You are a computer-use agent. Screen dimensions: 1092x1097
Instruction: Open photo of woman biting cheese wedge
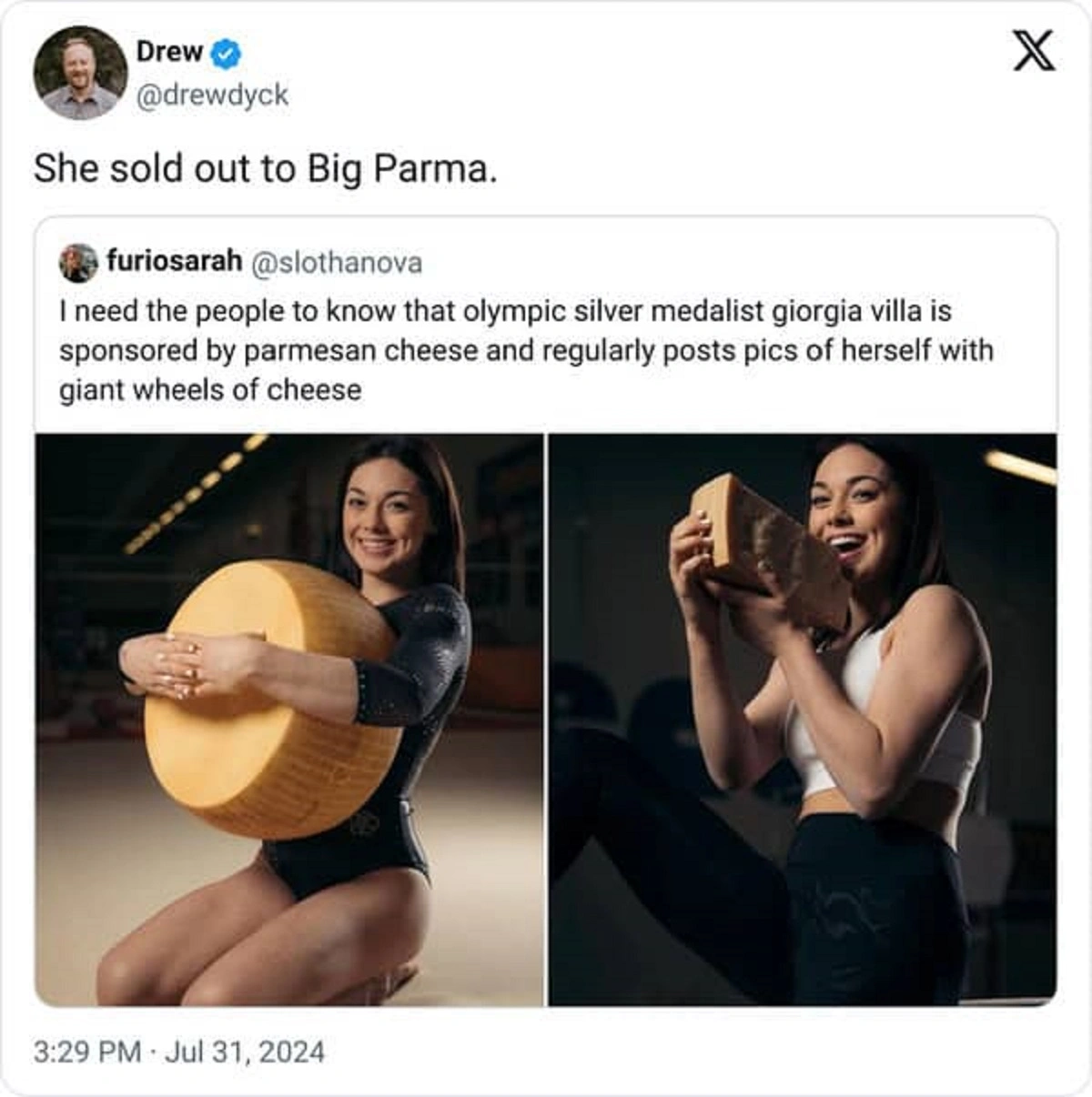(x=802, y=720)
